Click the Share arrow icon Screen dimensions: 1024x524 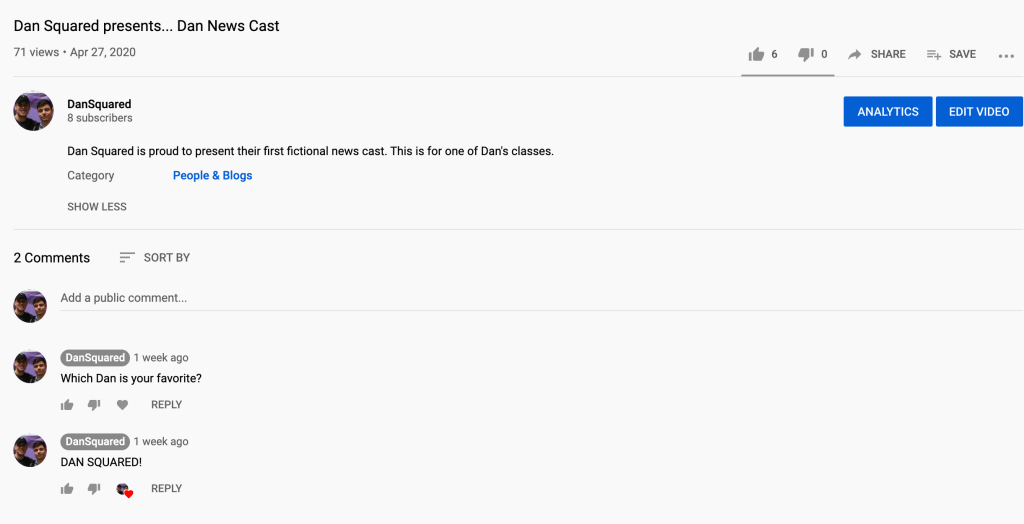[x=855, y=54]
